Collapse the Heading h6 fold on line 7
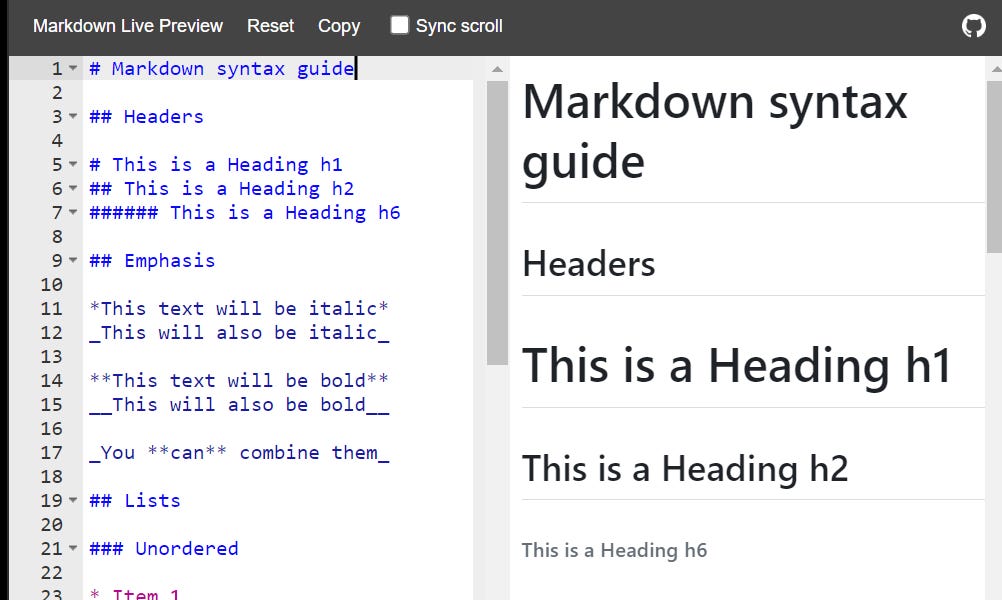 click(70, 212)
